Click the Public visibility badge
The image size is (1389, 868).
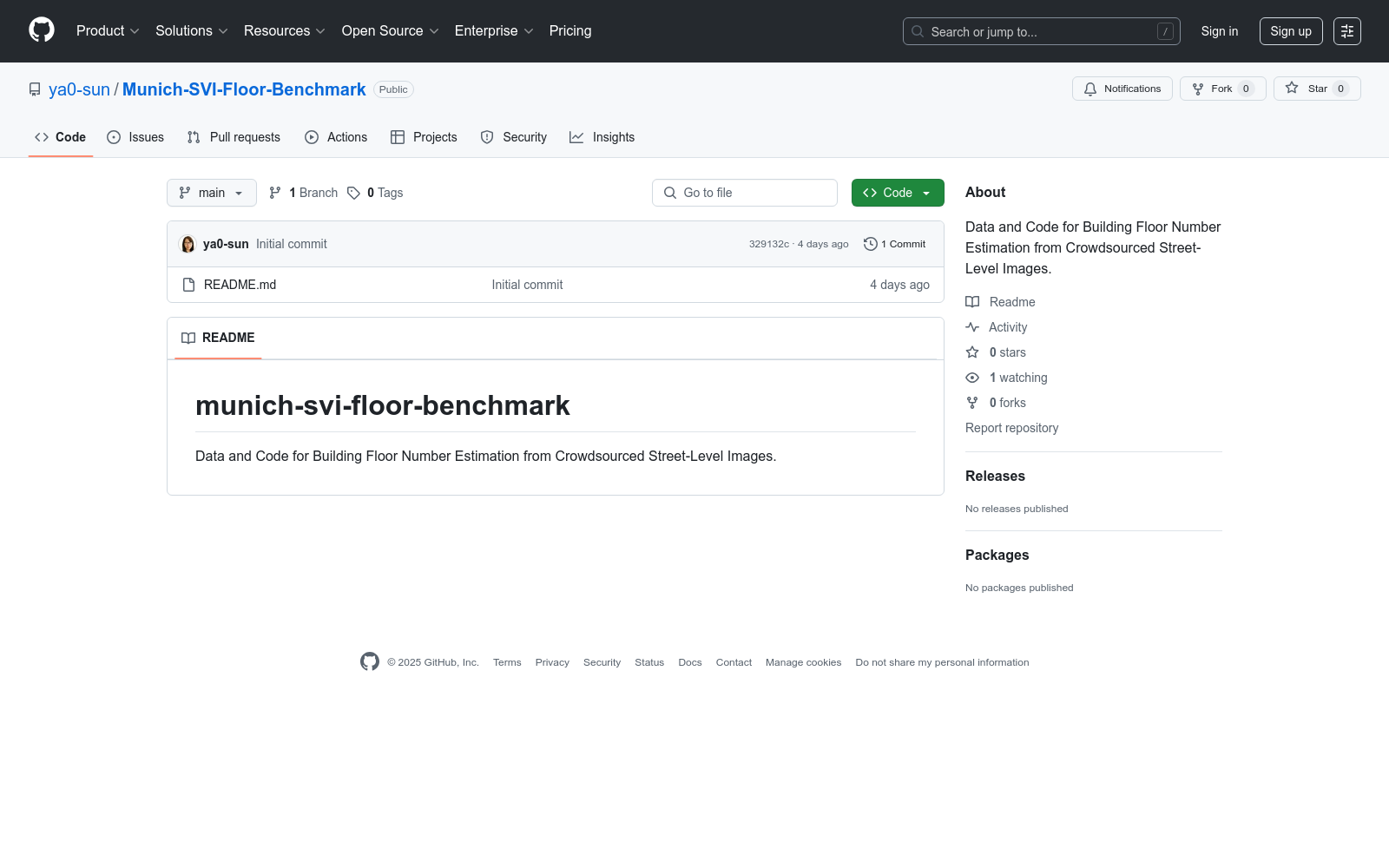click(393, 89)
